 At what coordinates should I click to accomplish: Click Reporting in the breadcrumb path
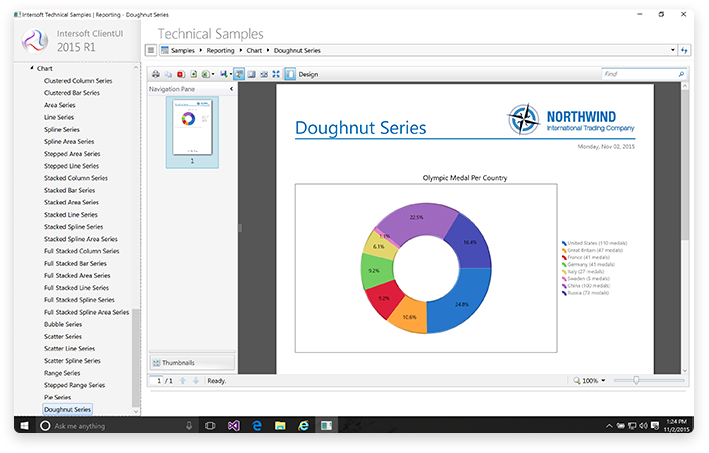[x=220, y=49]
